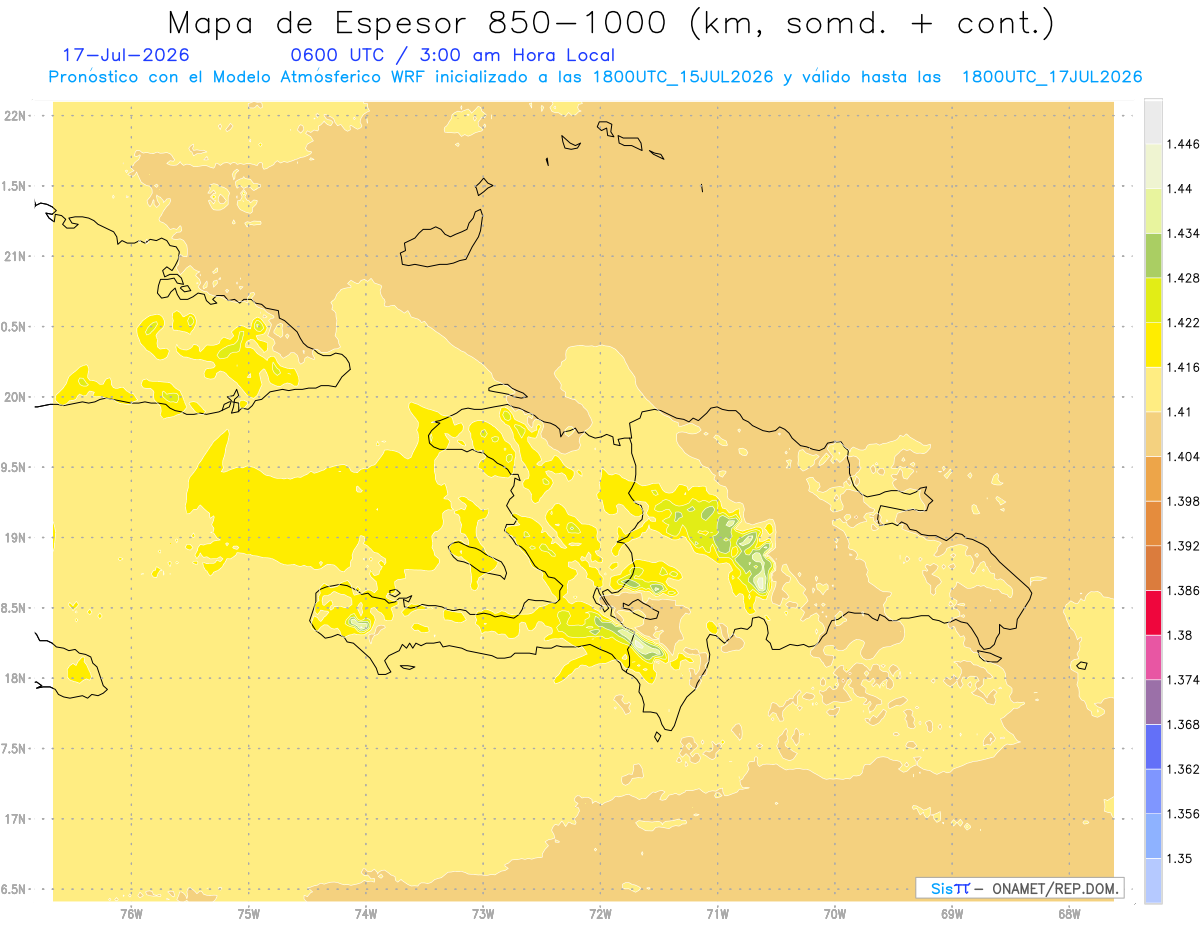This screenshot has width=1200, height=927.
Task: Click the '20N' latitude label
Action: tap(15, 397)
